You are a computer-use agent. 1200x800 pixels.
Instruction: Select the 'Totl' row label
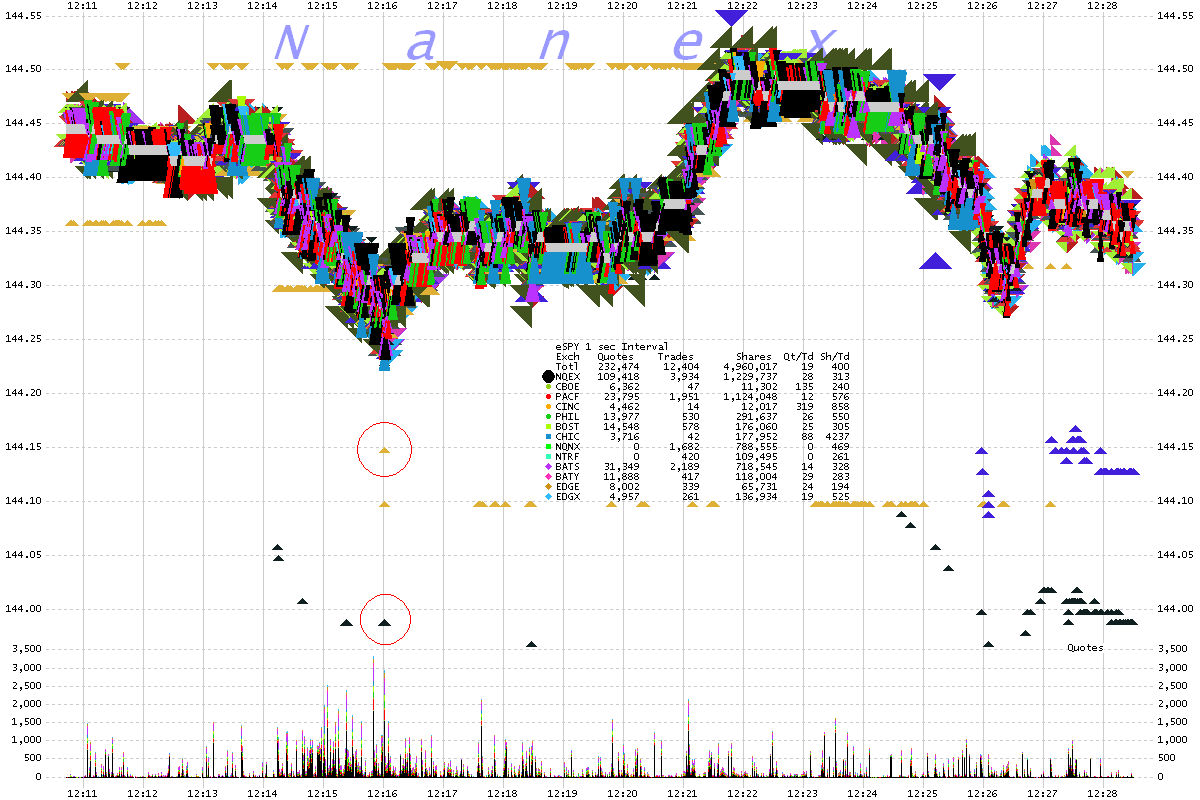[x=568, y=366]
